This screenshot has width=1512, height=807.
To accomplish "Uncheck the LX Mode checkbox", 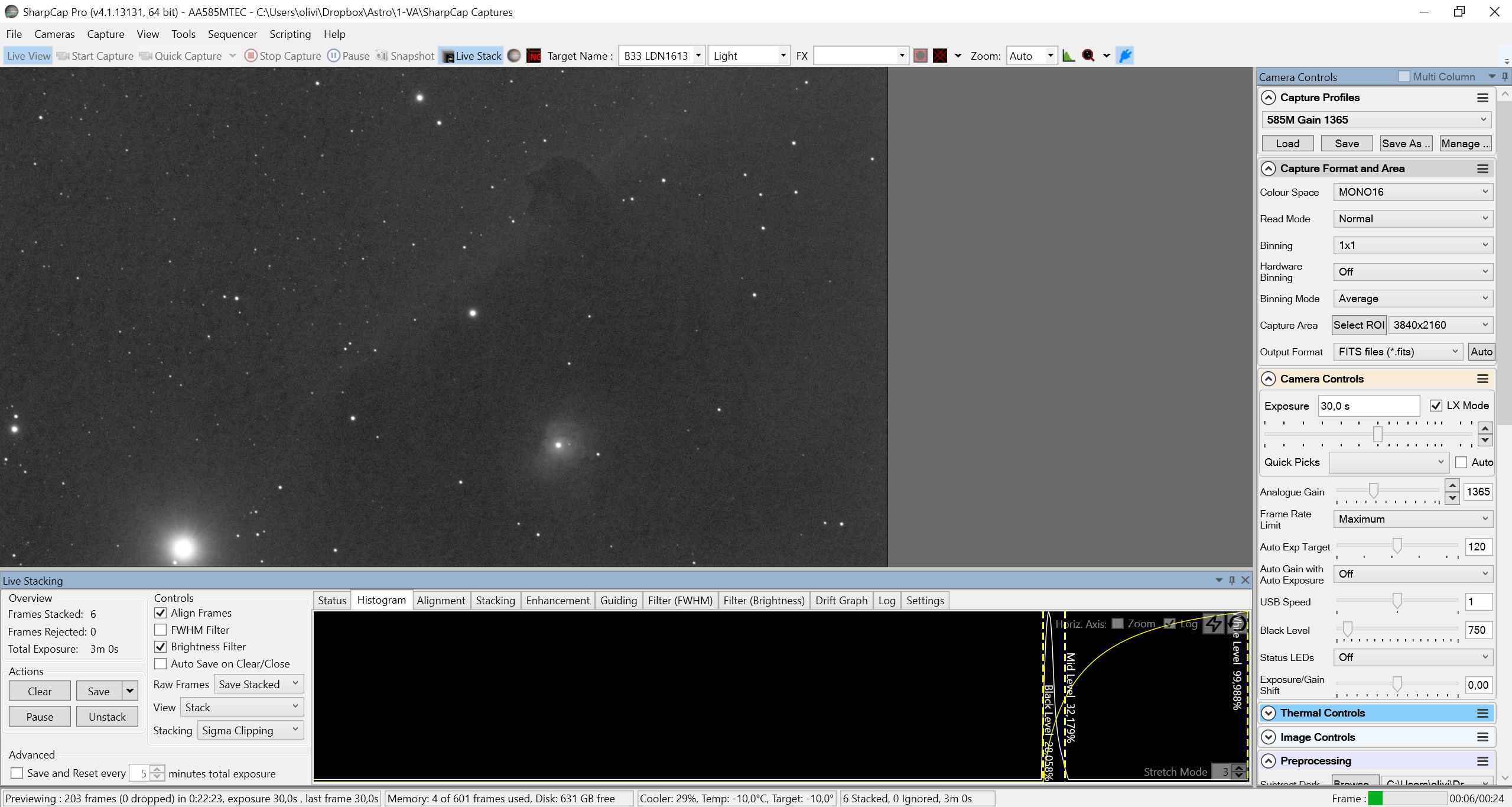I will [1435, 406].
